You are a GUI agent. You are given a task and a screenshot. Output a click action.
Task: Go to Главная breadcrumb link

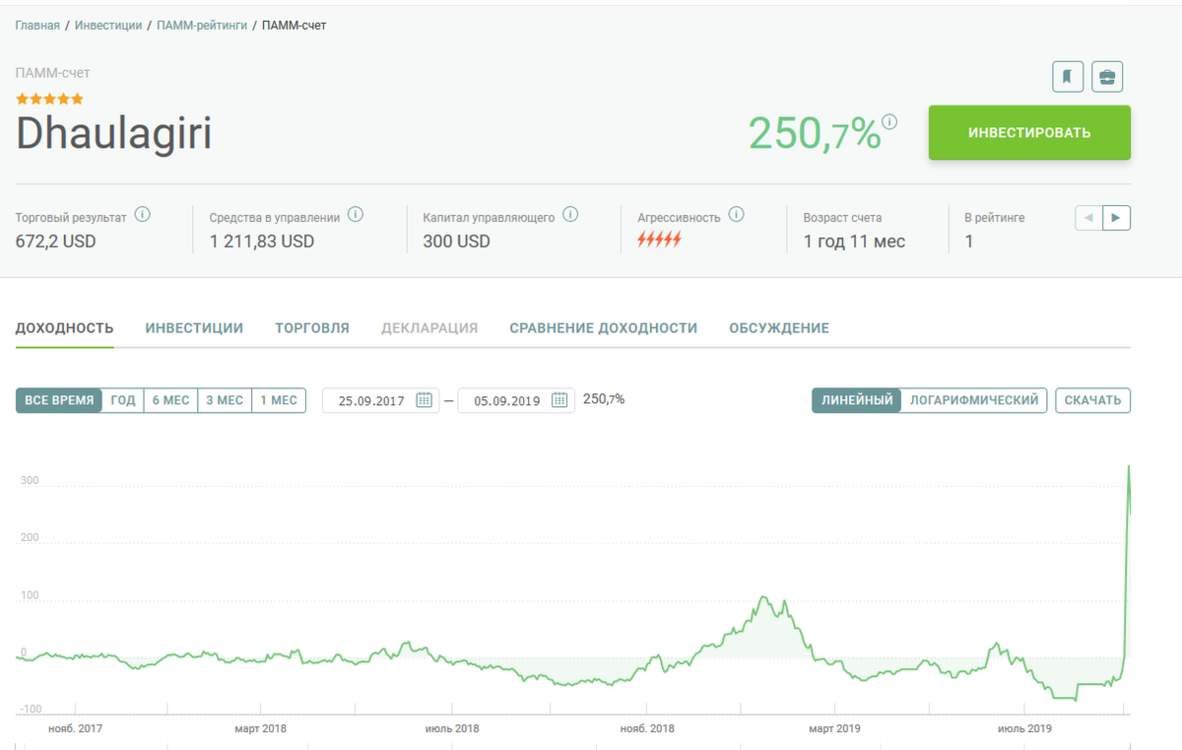38,25
